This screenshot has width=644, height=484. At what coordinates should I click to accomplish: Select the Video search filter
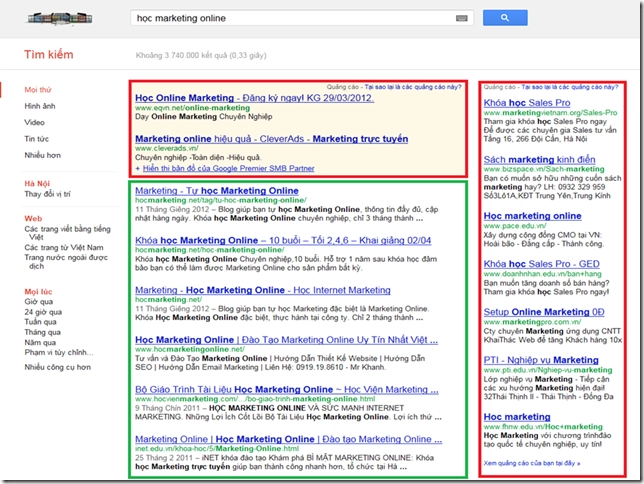click(x=34, y=122)
